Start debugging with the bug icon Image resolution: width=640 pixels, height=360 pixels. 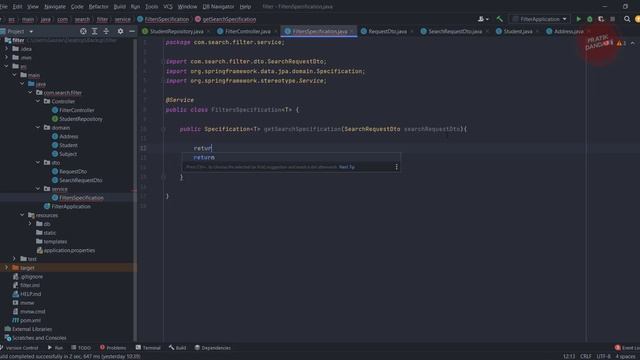(x=590, y=19)
